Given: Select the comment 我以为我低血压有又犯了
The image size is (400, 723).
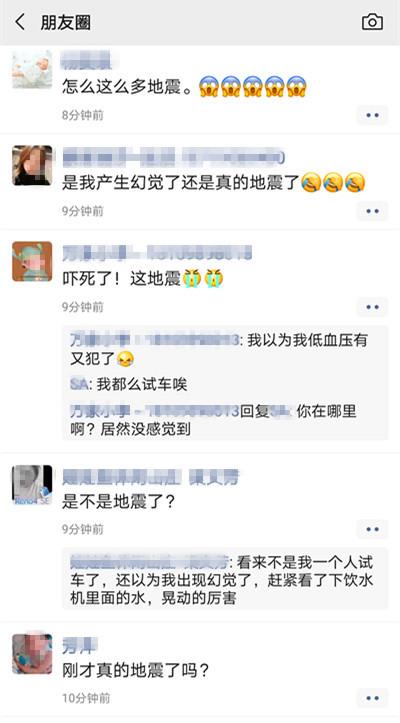Looking at the screenshot, I should coord(219,350).
